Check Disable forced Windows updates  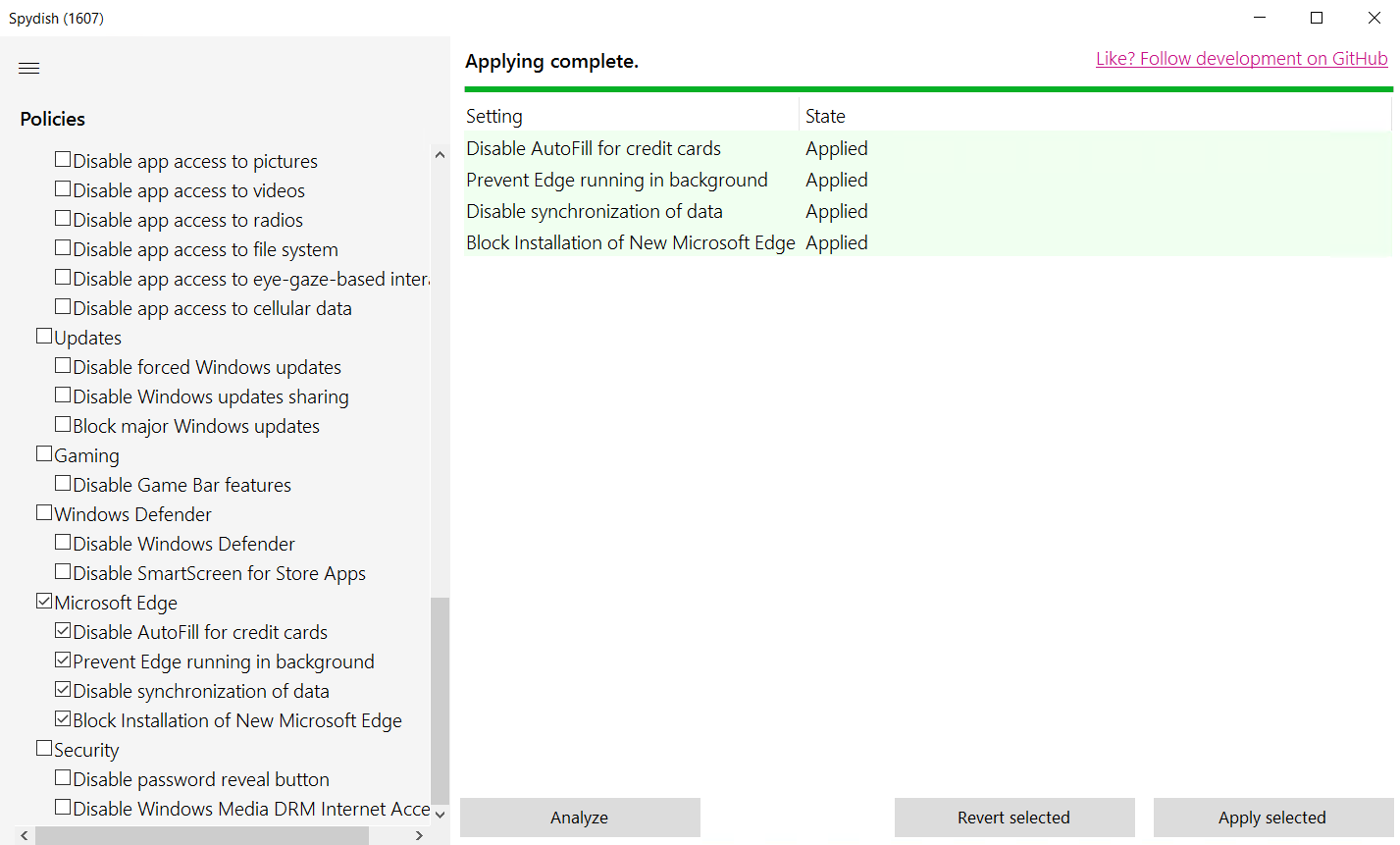tap(63, 365)
